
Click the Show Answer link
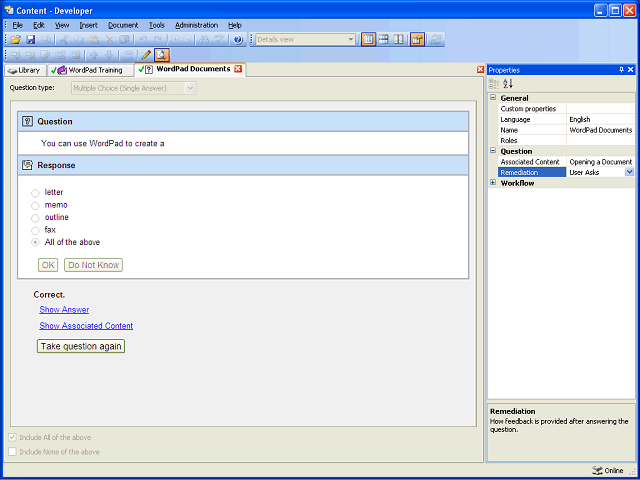pos(64,310)
